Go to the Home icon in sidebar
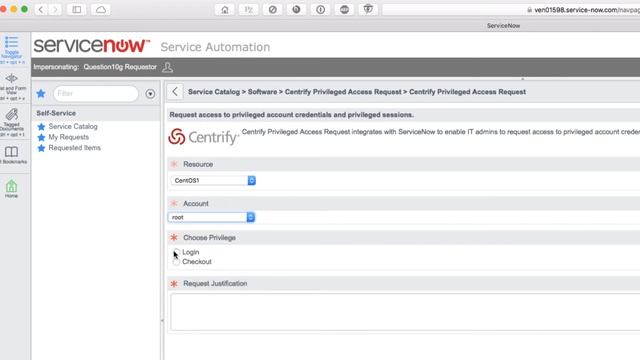This screenshot has width=640, height=360. [x=11, y=186]
